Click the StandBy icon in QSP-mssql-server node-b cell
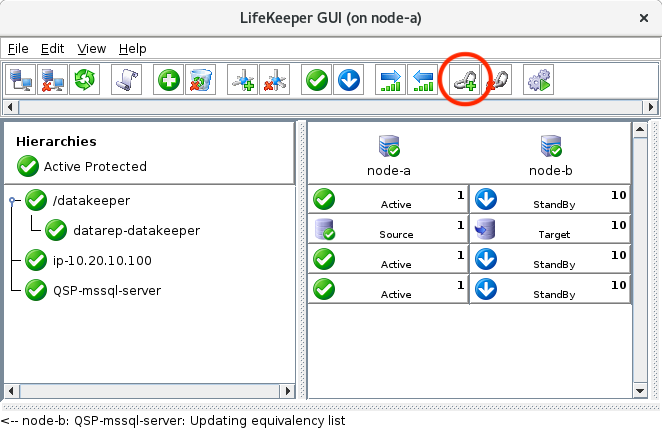662x428 pixels. 486,289
